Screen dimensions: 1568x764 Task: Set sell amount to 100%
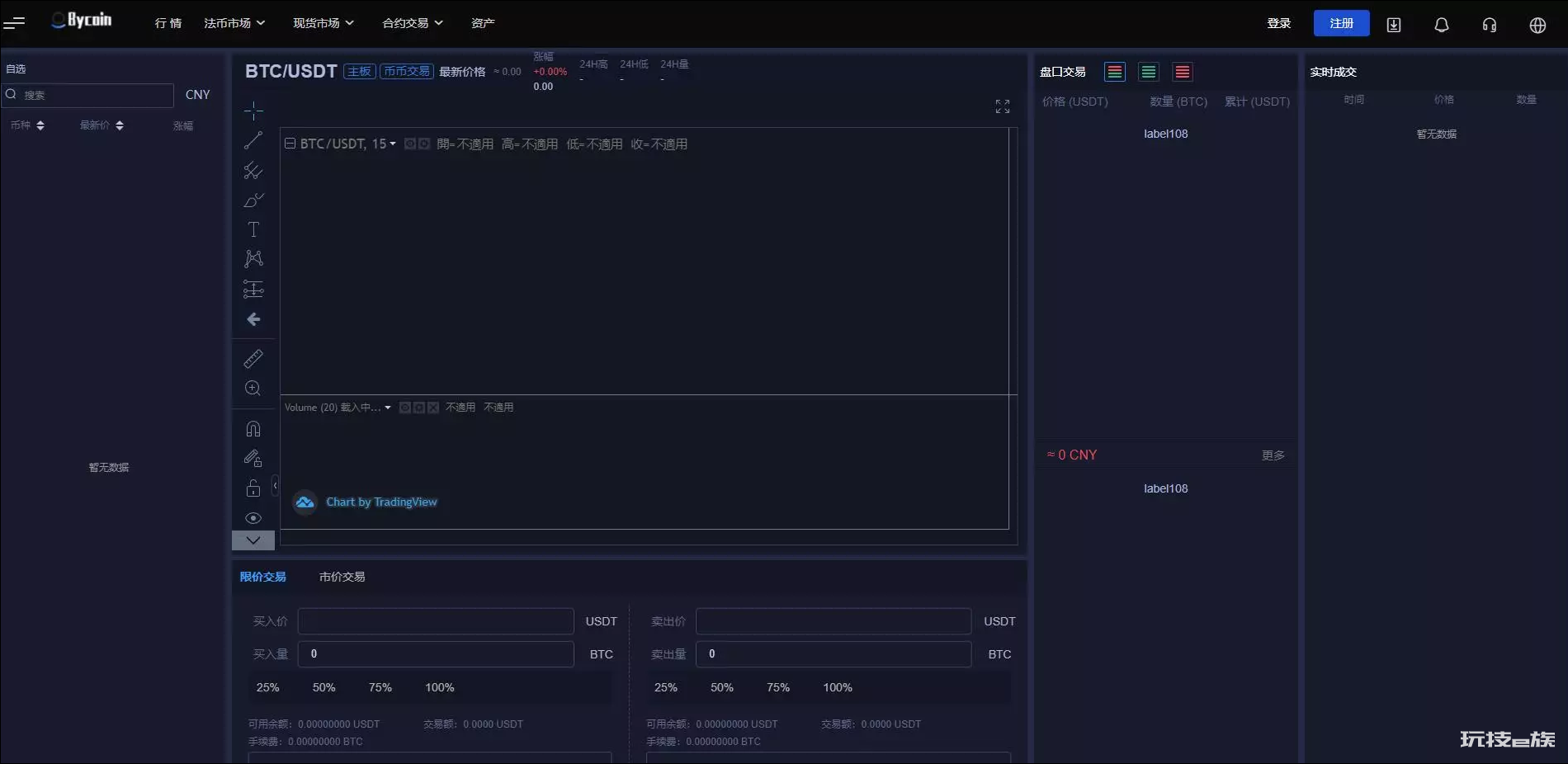838,687
